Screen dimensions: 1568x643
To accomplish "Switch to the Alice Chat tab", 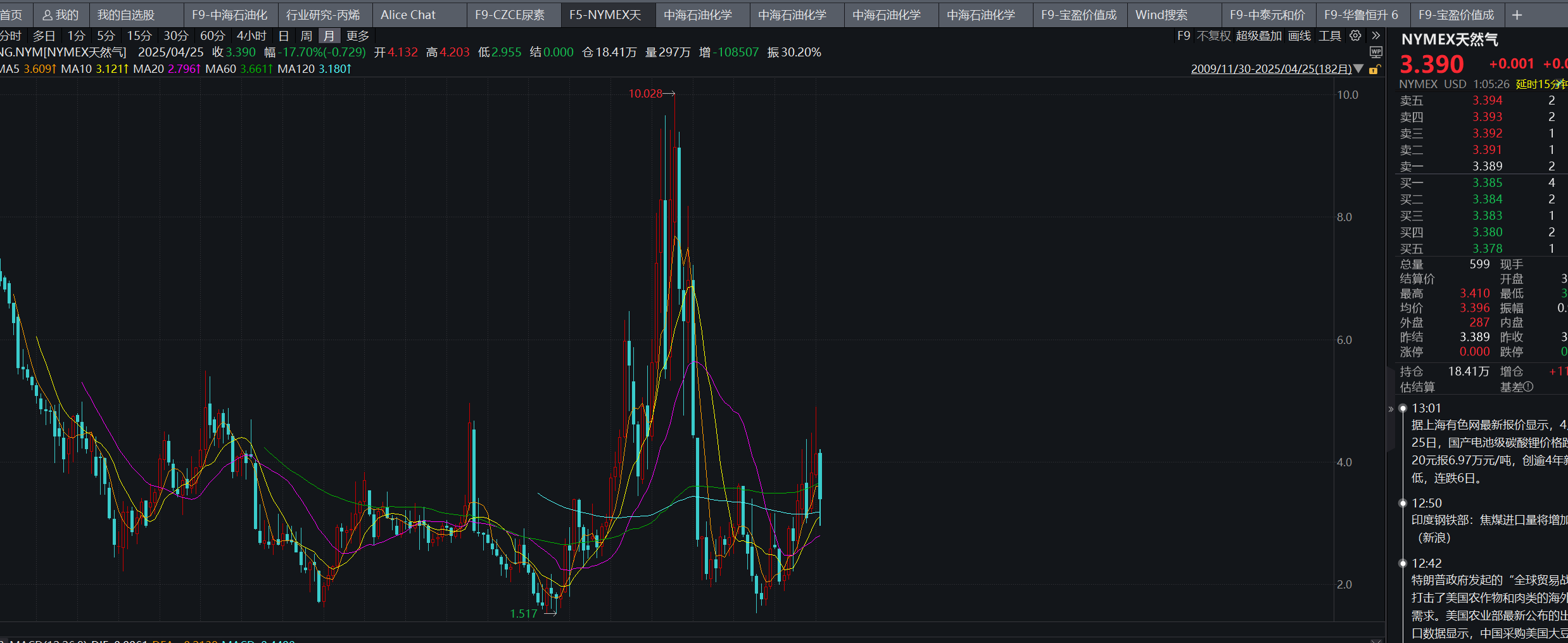I will tap(408, 15).
